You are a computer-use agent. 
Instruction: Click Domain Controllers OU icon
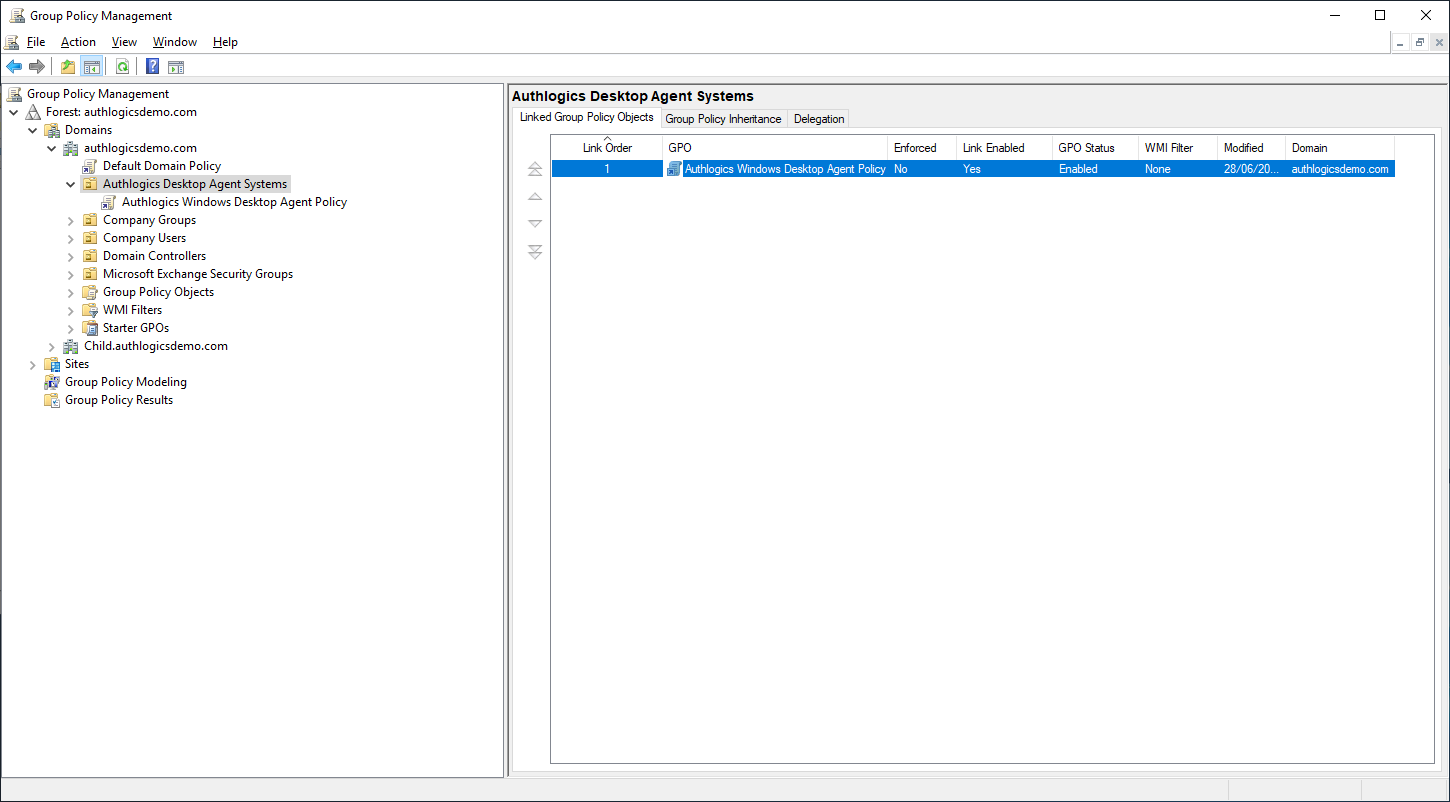(x=91, y=256)
